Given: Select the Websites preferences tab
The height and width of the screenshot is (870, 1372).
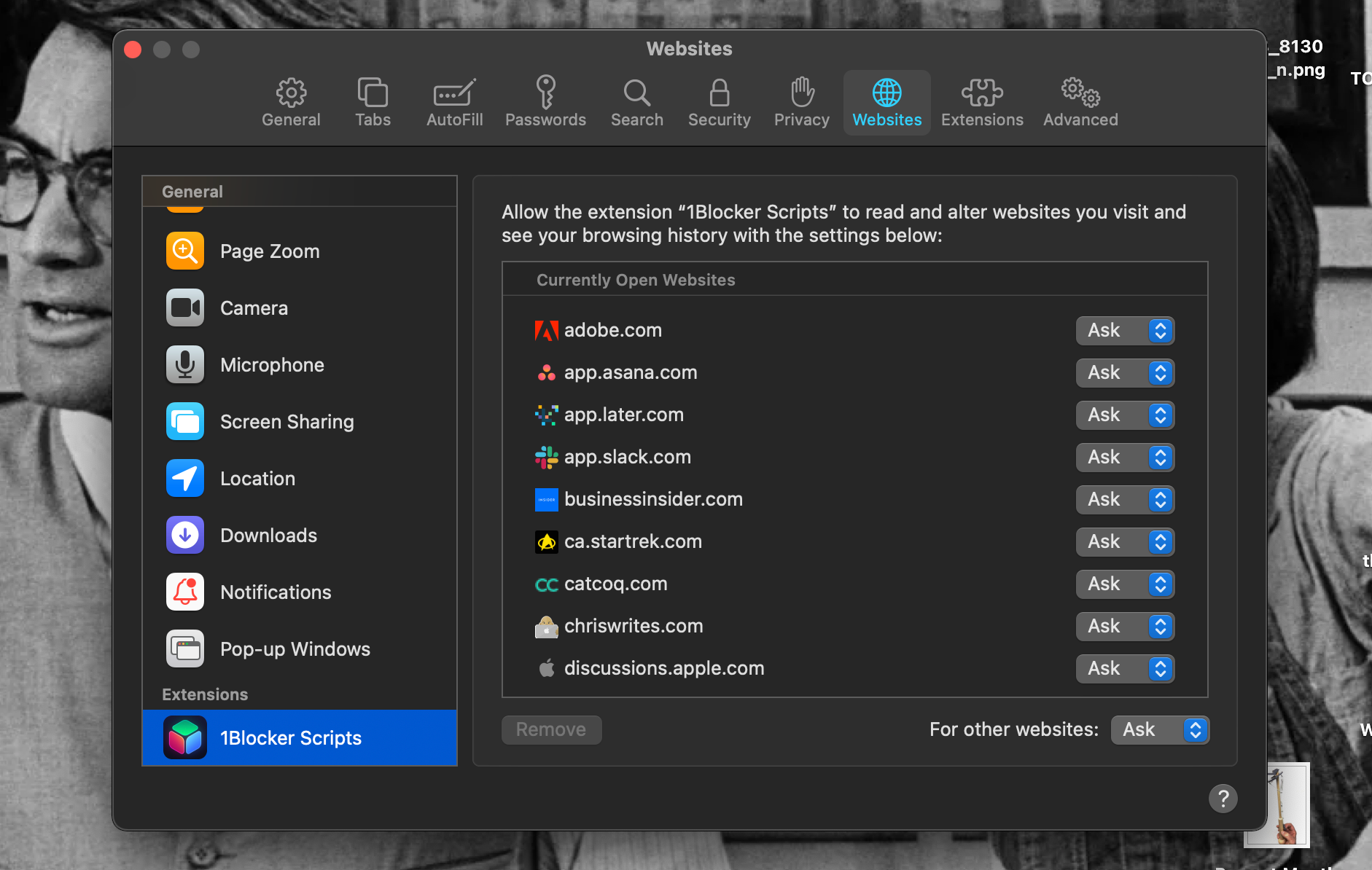Looking at the screenshot, I should [x=886, y=103].
